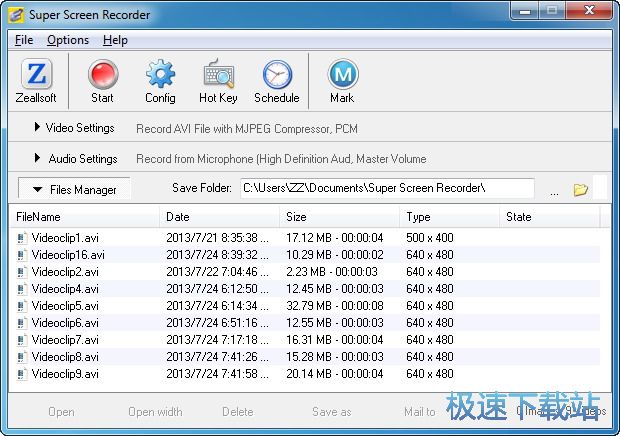Click the Videoclip1.avi file icon
The height and width of the screenshot is (436, 620).
(22, 238)
